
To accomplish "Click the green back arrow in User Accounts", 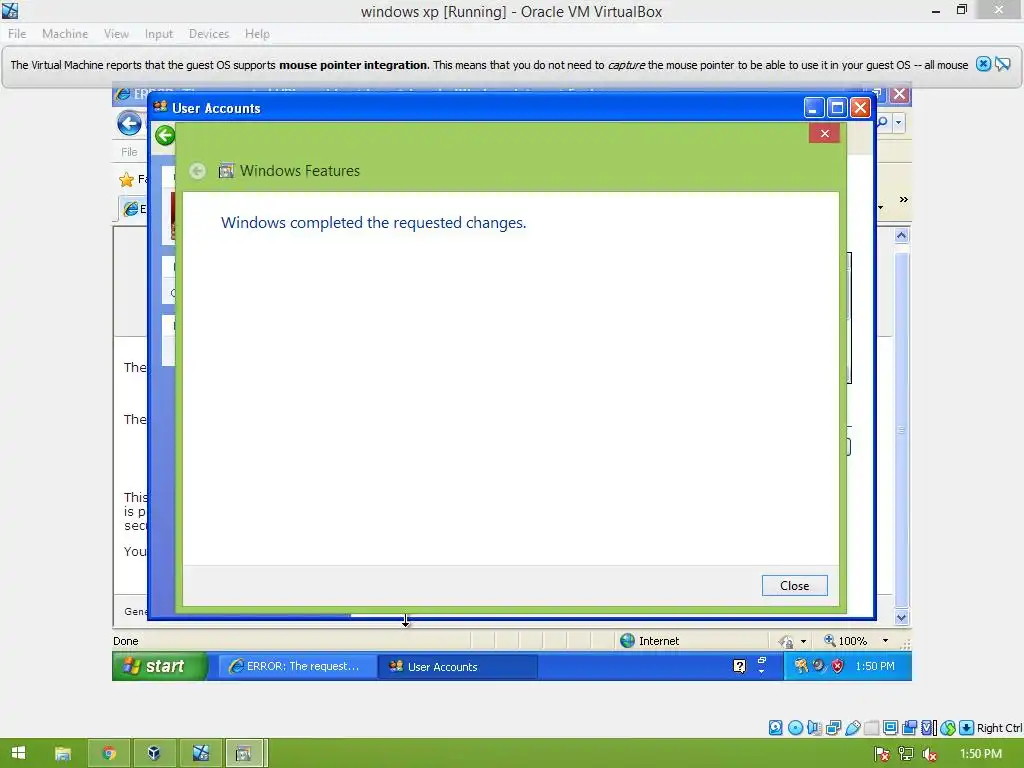I will point(165,135).
